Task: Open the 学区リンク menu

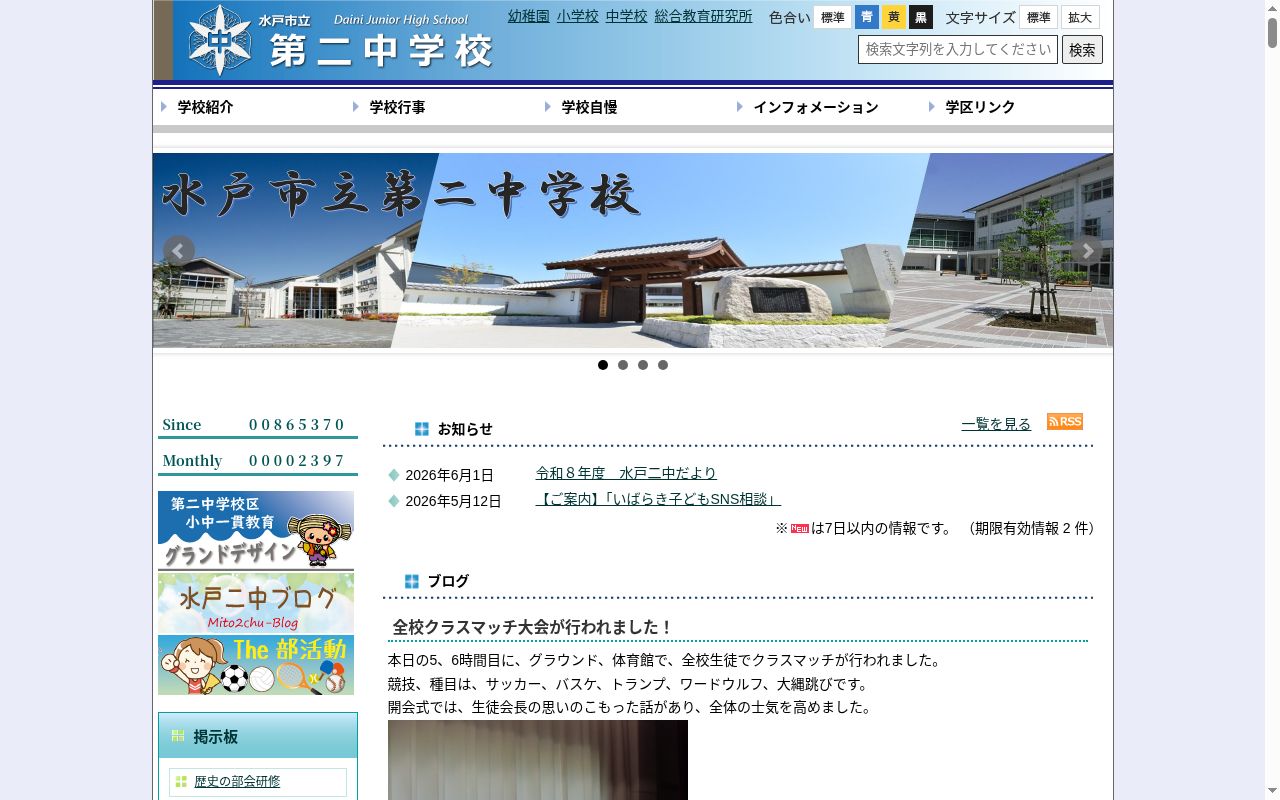Action: pos(980,107)
